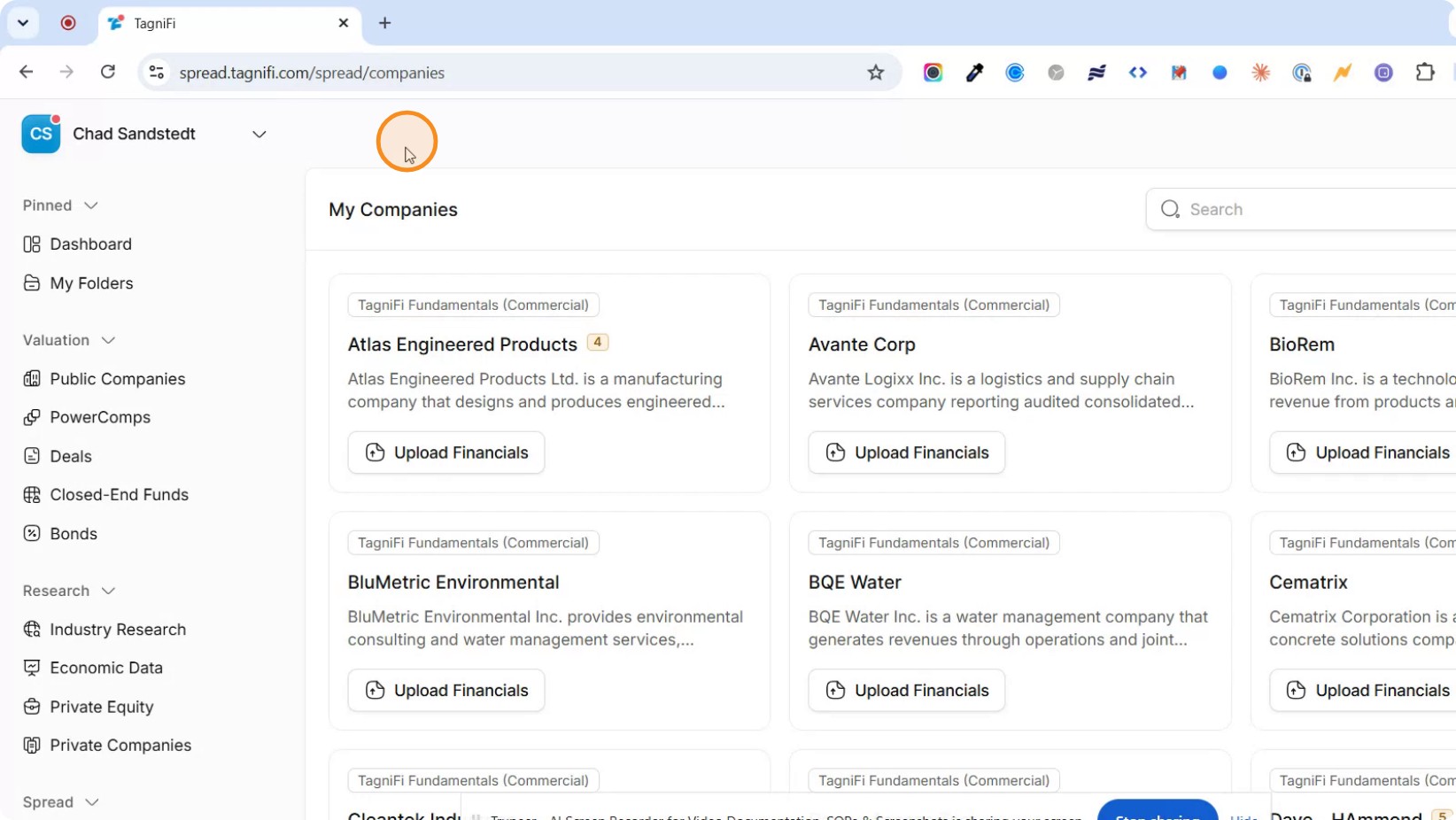Click the recording indicator tab icon
Image resolution: width=1456 pixels, height=820 pixels.
click(x=68, y=23)
